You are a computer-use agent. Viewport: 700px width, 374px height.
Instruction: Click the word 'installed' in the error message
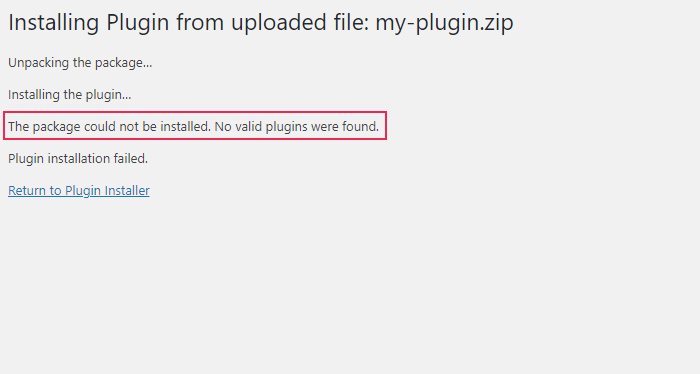coord(185,127)
